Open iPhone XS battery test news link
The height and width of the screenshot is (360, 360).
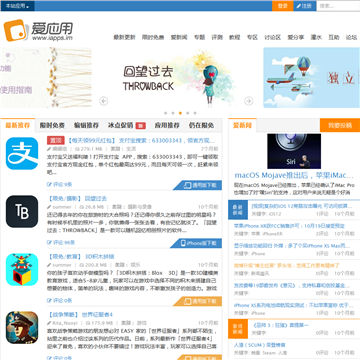pos(293,305)
